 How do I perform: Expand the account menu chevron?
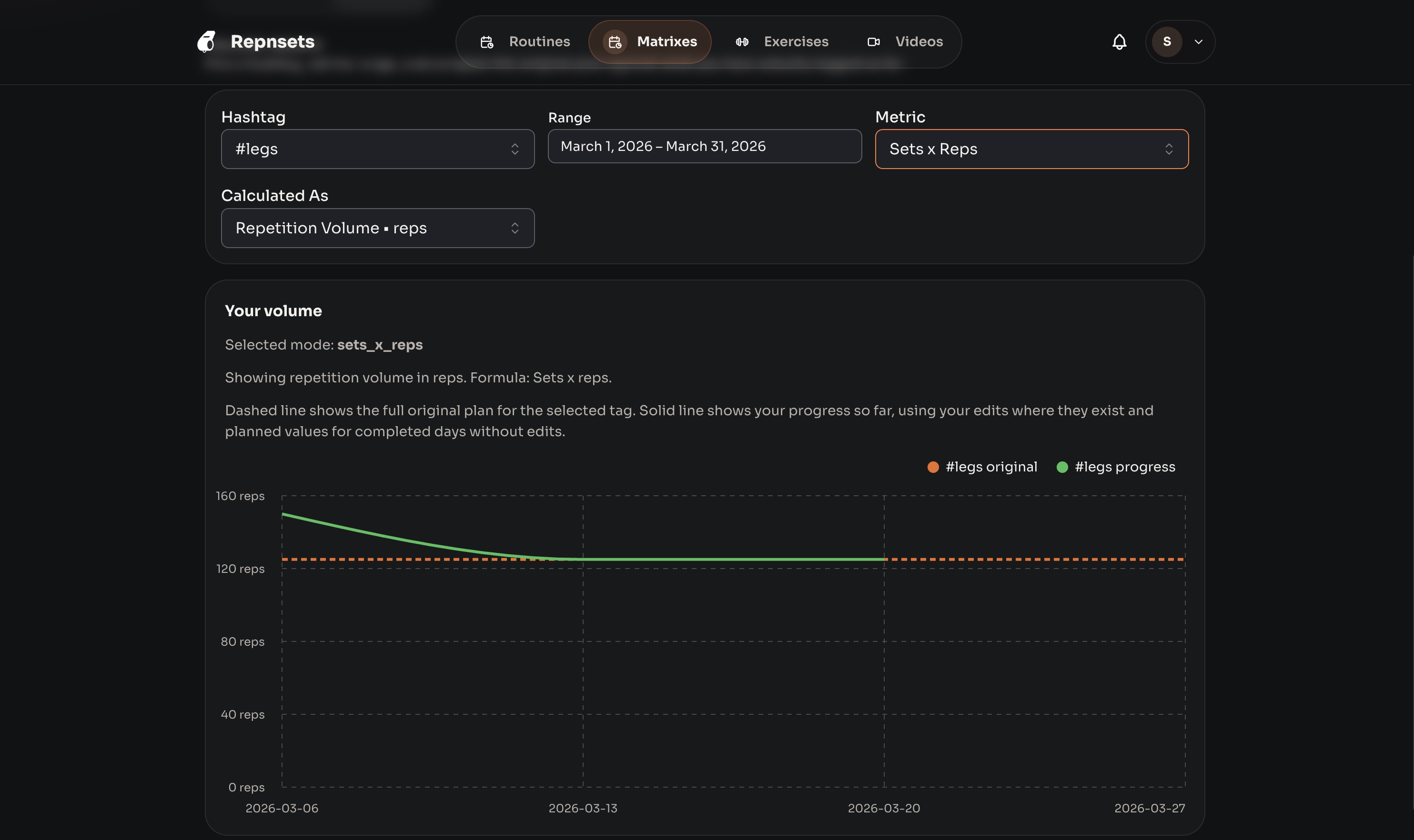[1198, 42]
